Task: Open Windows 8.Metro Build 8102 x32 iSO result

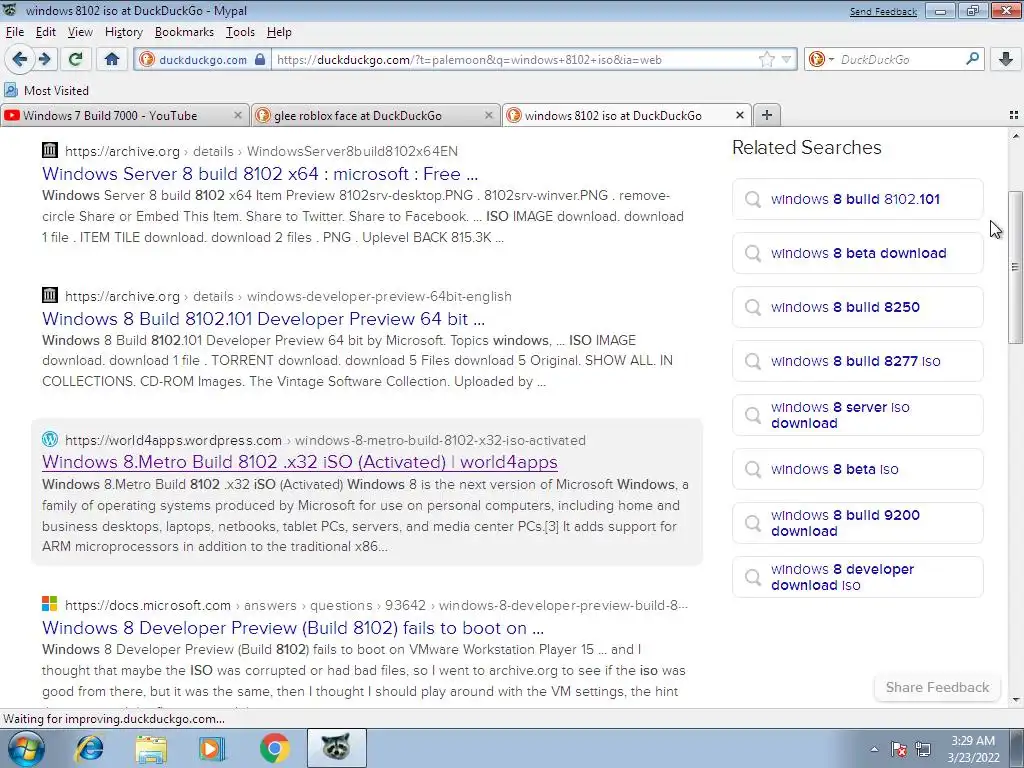Action: 300,462
